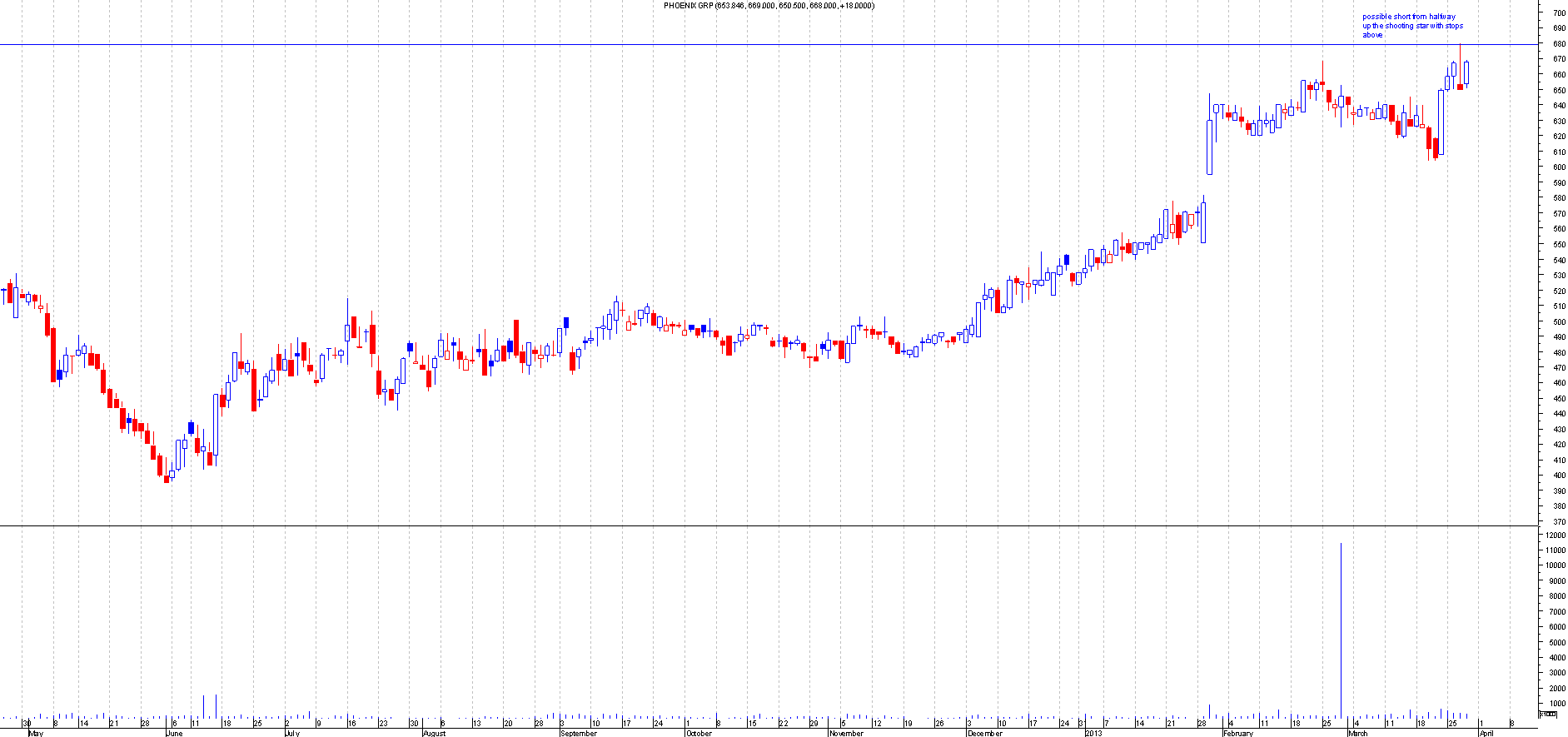This screenshot has width=1568, height=737.
Task: Click the PHOENIX GRP chart title text
Action: 769,6
